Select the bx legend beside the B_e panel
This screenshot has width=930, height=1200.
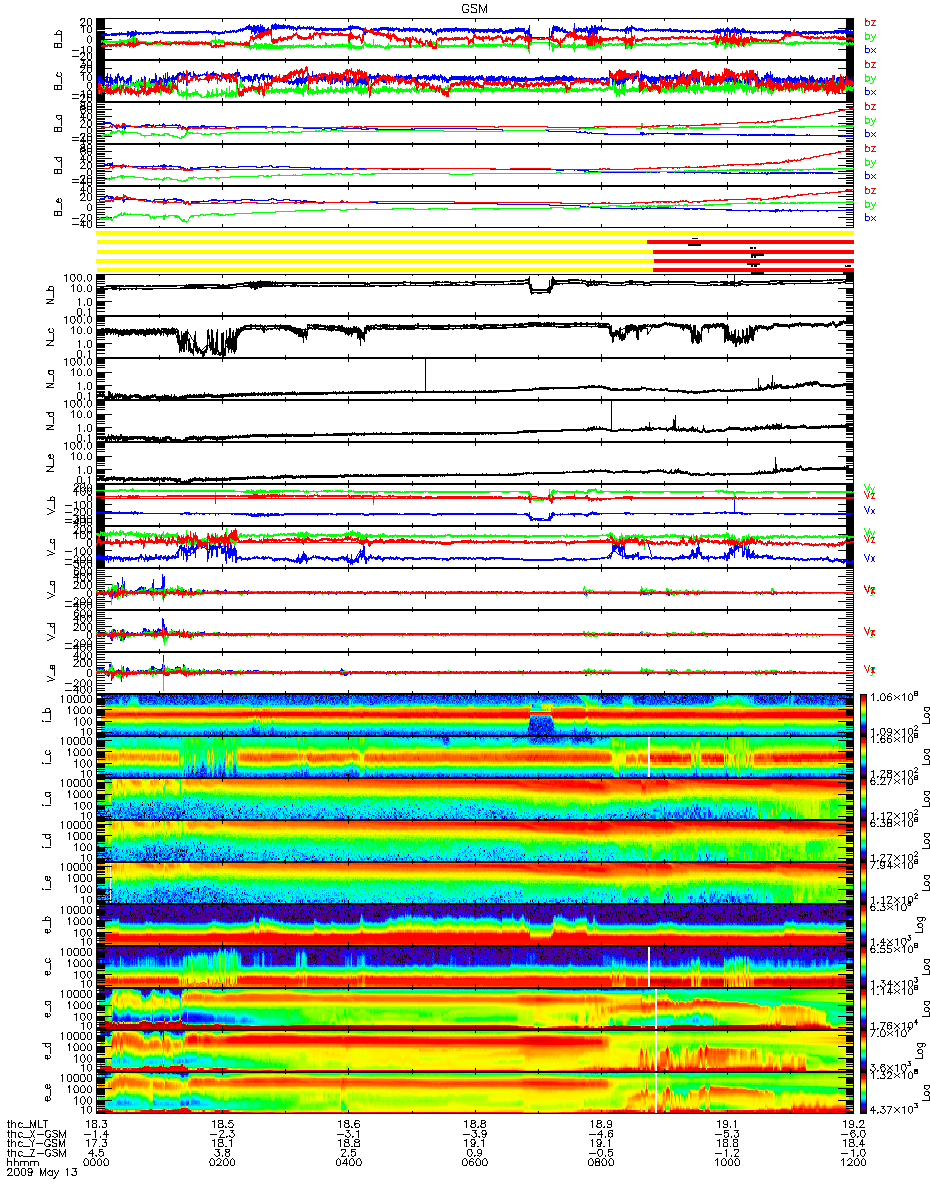click(x=870, y=217)
